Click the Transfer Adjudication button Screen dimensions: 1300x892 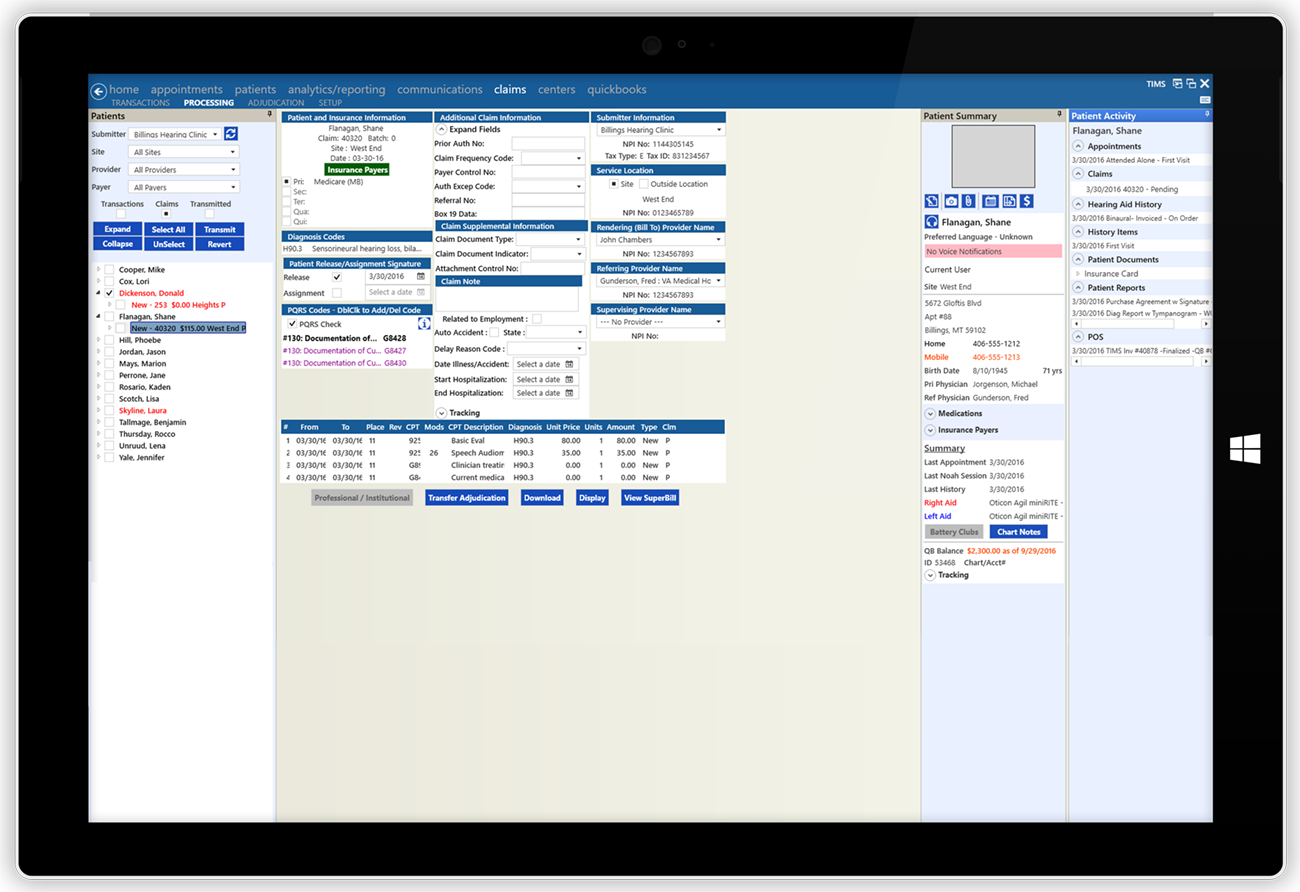click(467, 497)
